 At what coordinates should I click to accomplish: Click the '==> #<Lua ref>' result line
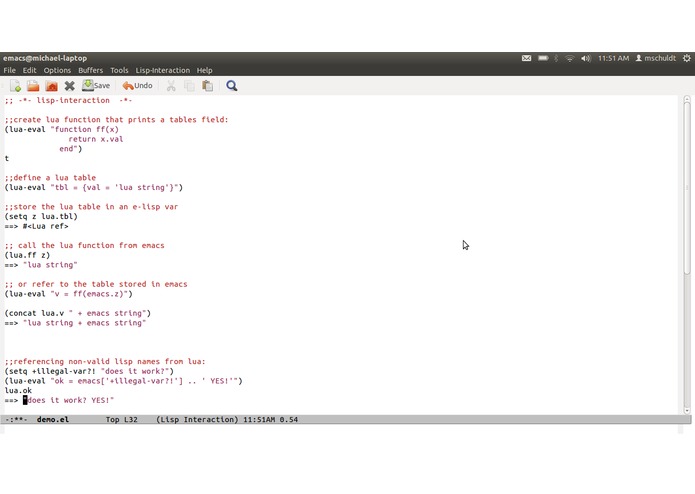[x=37, y=226]
